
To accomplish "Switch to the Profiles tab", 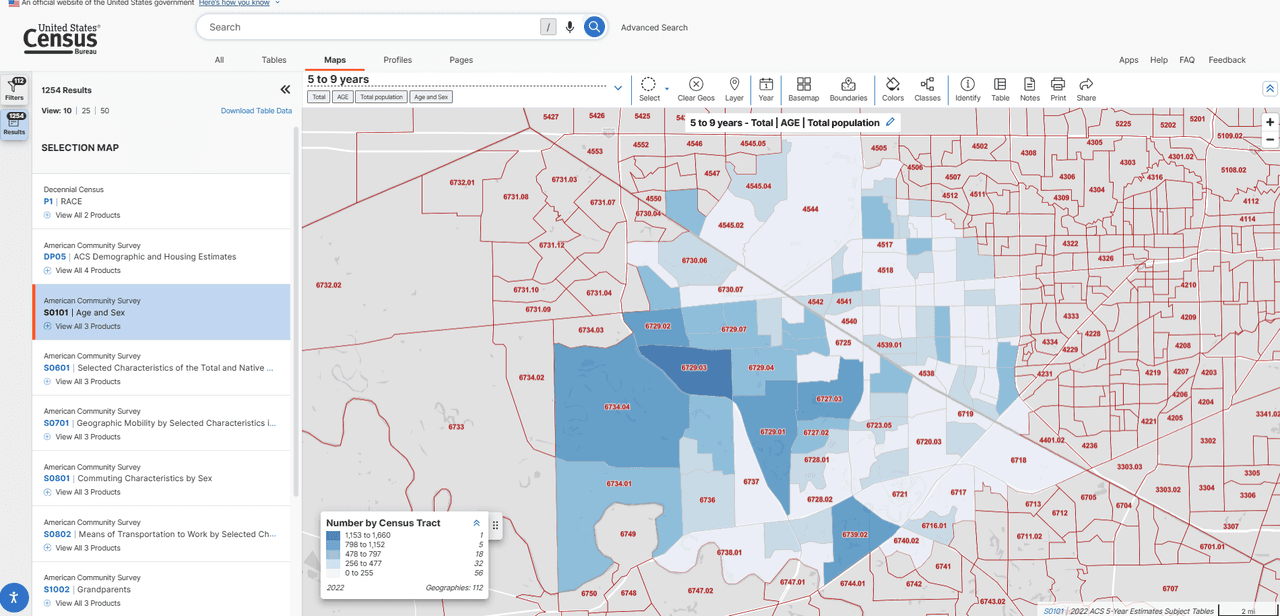I will click(x=397, y=60).
